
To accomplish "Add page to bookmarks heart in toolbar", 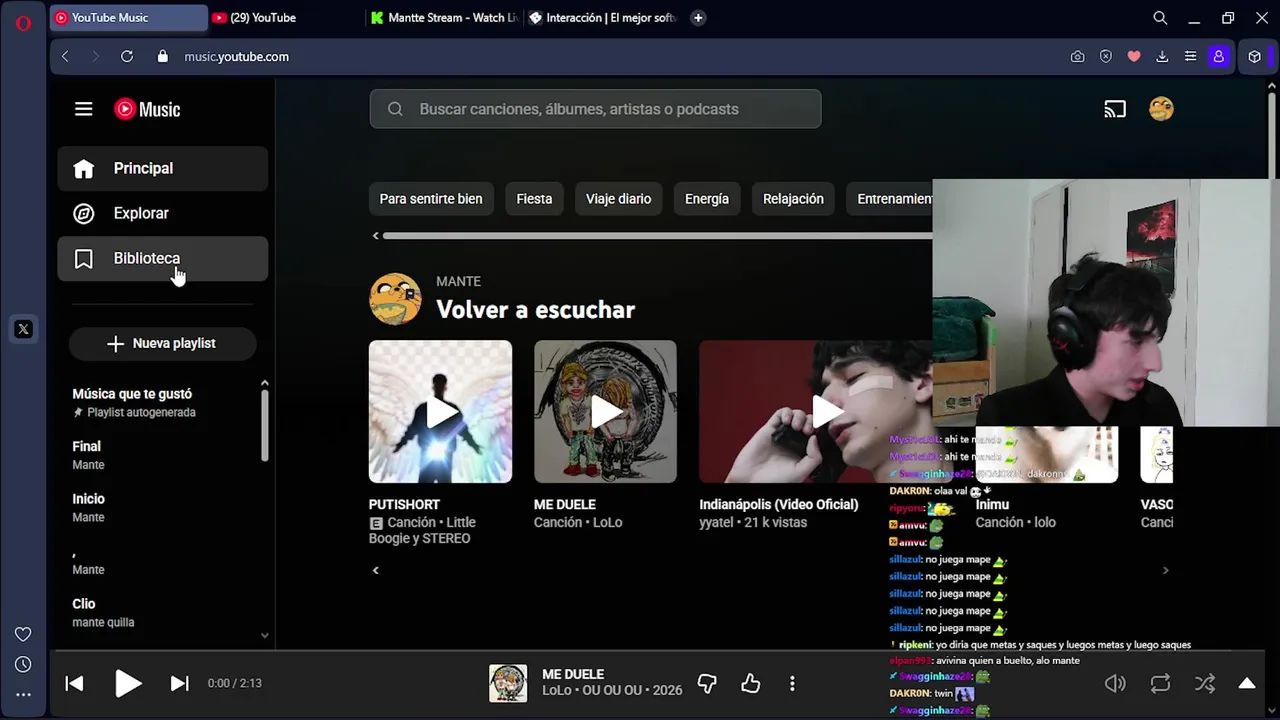I will click(x=1133, y=57).
